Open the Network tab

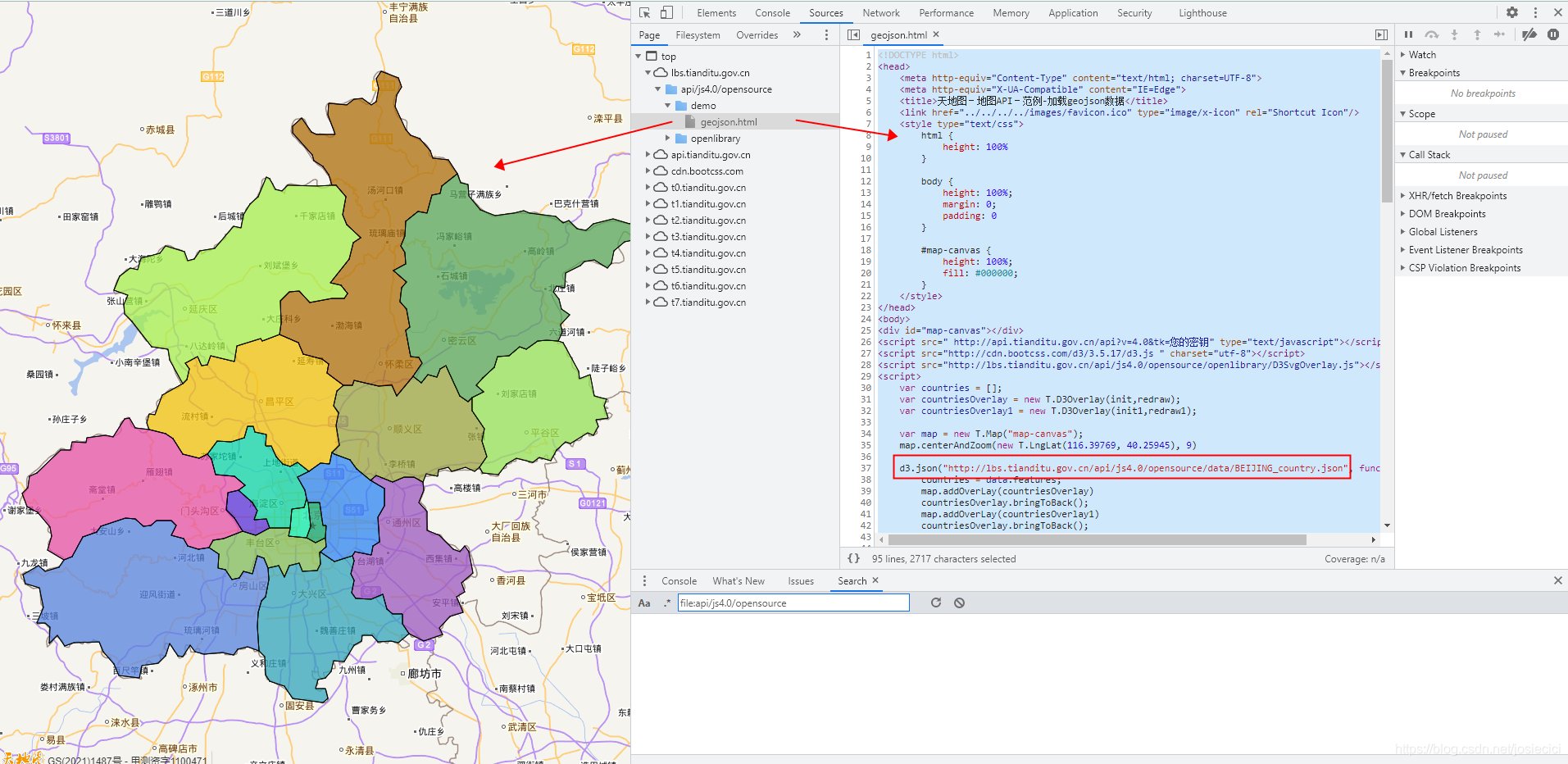click(x=881, y=13)
